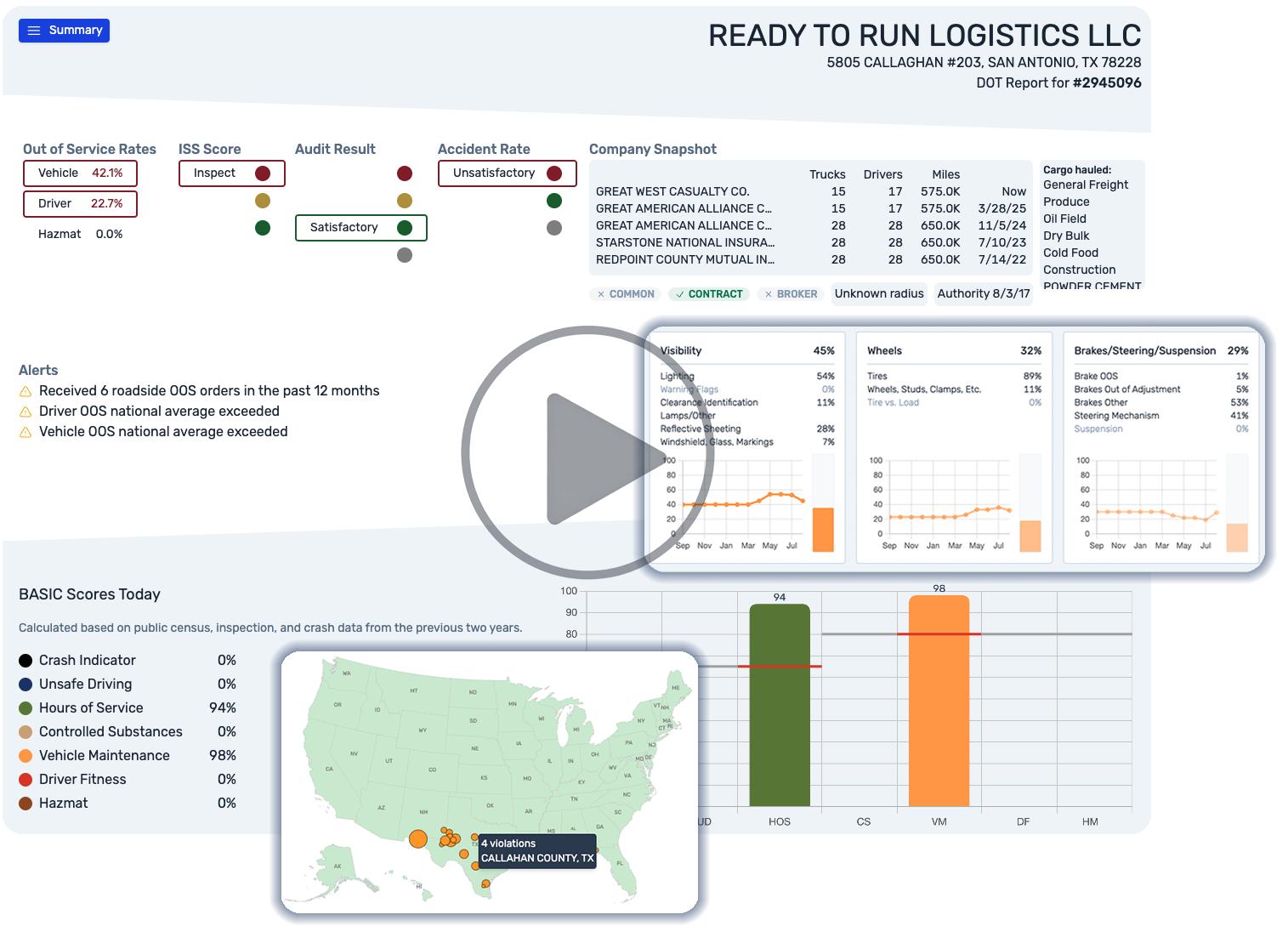This screenshot has width=1288, height=943.
Task: Click the Vehicle 42.1% out of service box
Action: coord(80,173)
